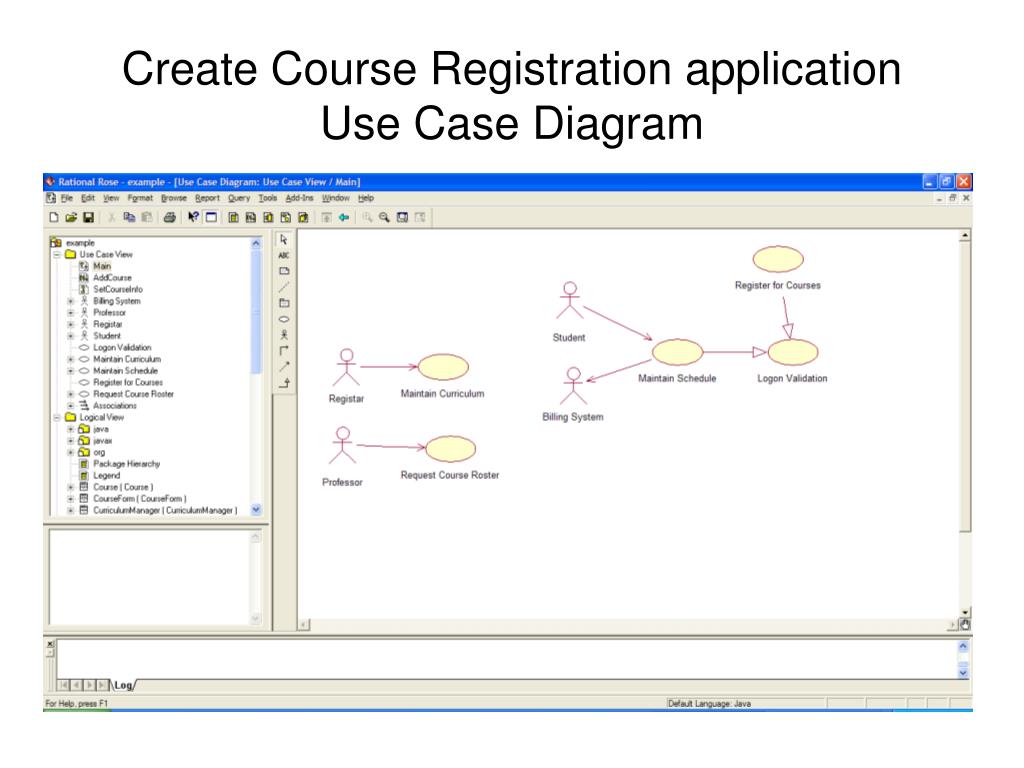Open the Query menu
Screen dimensions: 1024x768
pos(239,198)
